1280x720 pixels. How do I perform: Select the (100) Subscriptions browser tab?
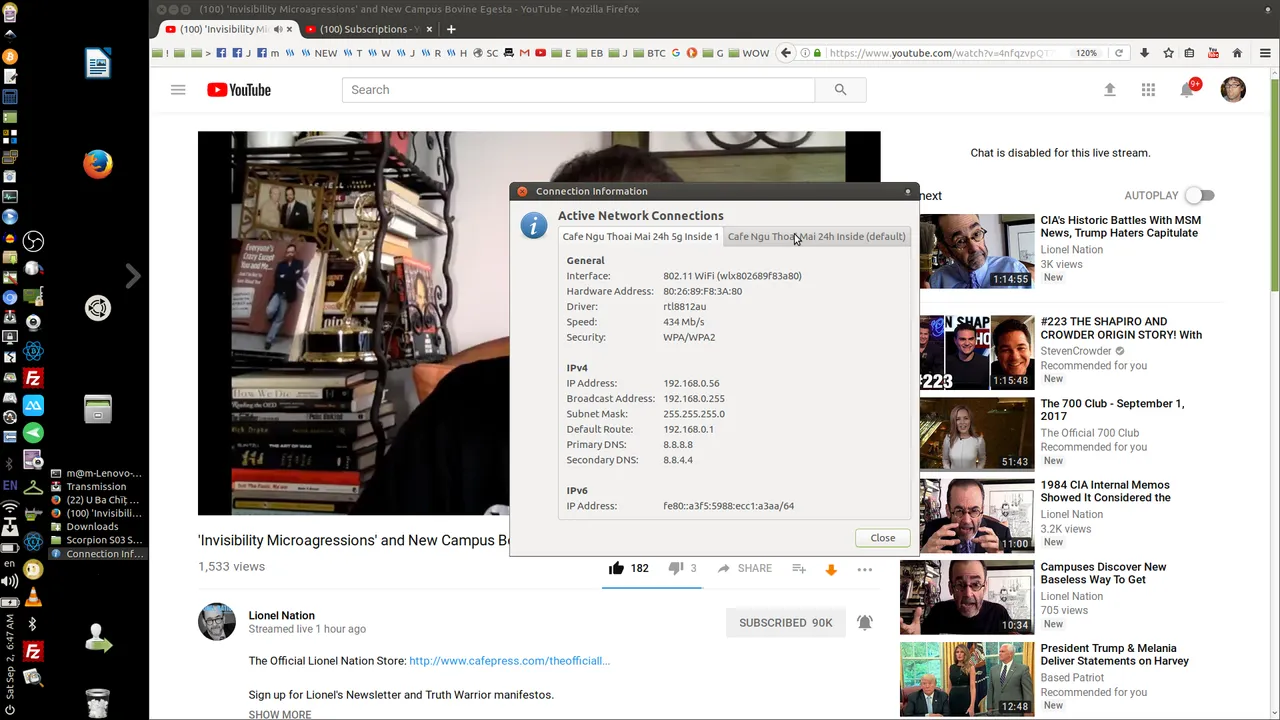tap(367, 29)
